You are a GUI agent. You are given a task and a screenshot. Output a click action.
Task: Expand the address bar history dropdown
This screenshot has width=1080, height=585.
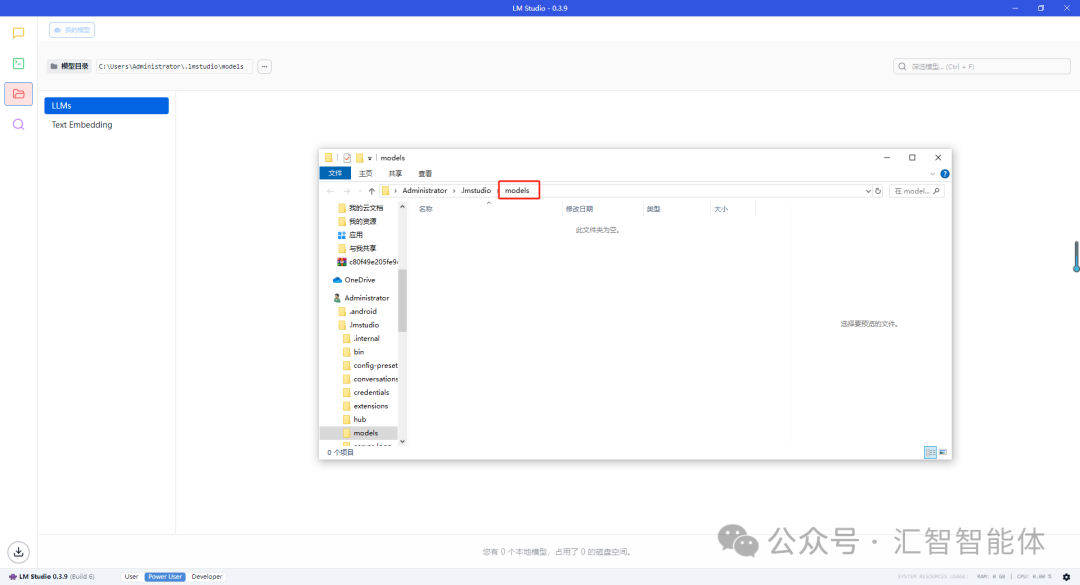tap(868, 191)
